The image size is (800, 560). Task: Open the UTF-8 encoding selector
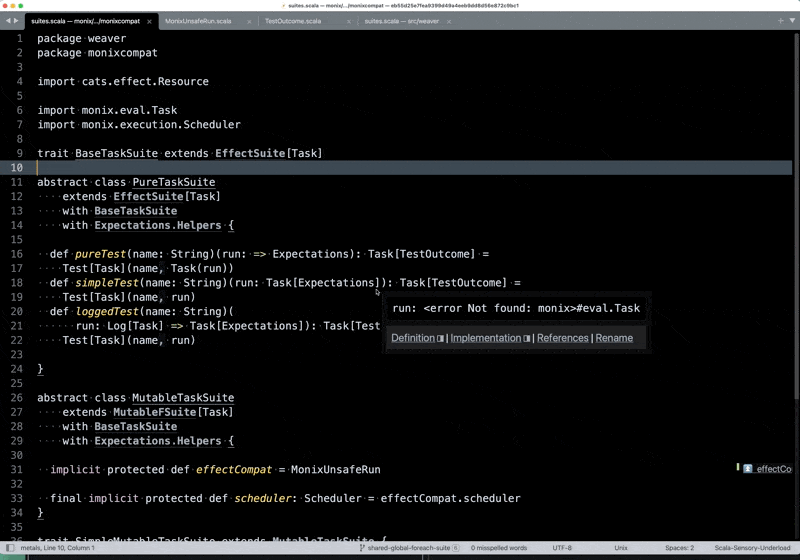click(x=562, y=548)
